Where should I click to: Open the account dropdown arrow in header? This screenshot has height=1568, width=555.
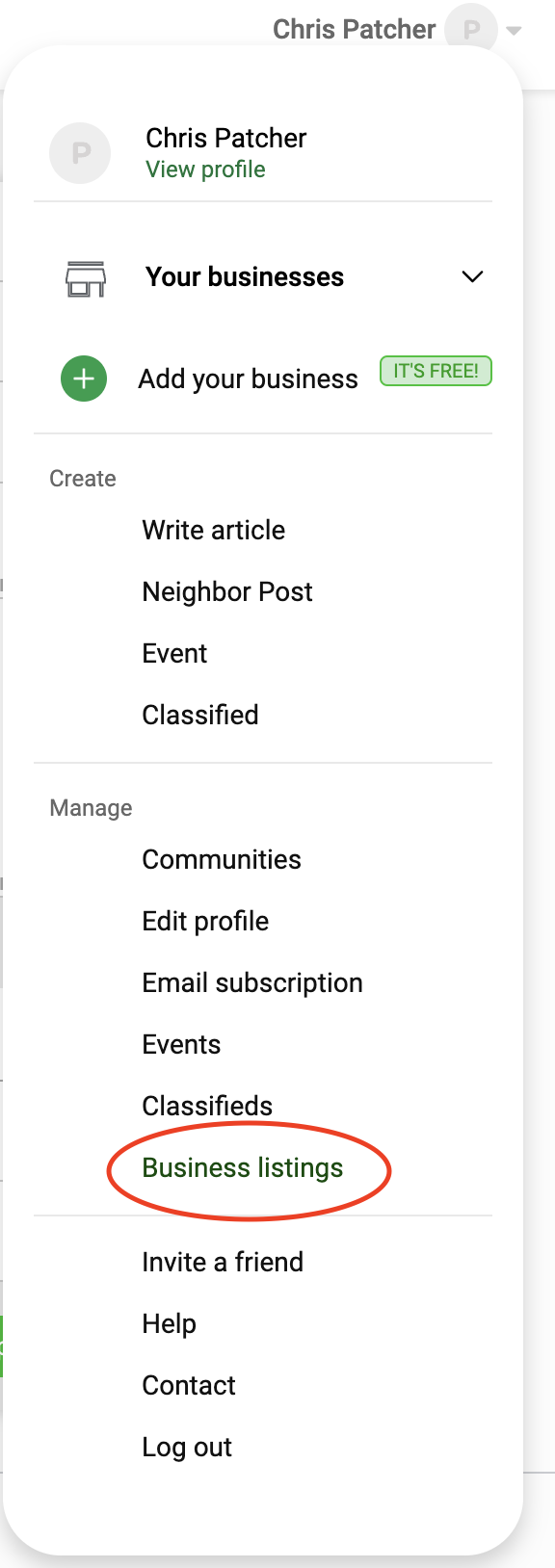point(515,31)
